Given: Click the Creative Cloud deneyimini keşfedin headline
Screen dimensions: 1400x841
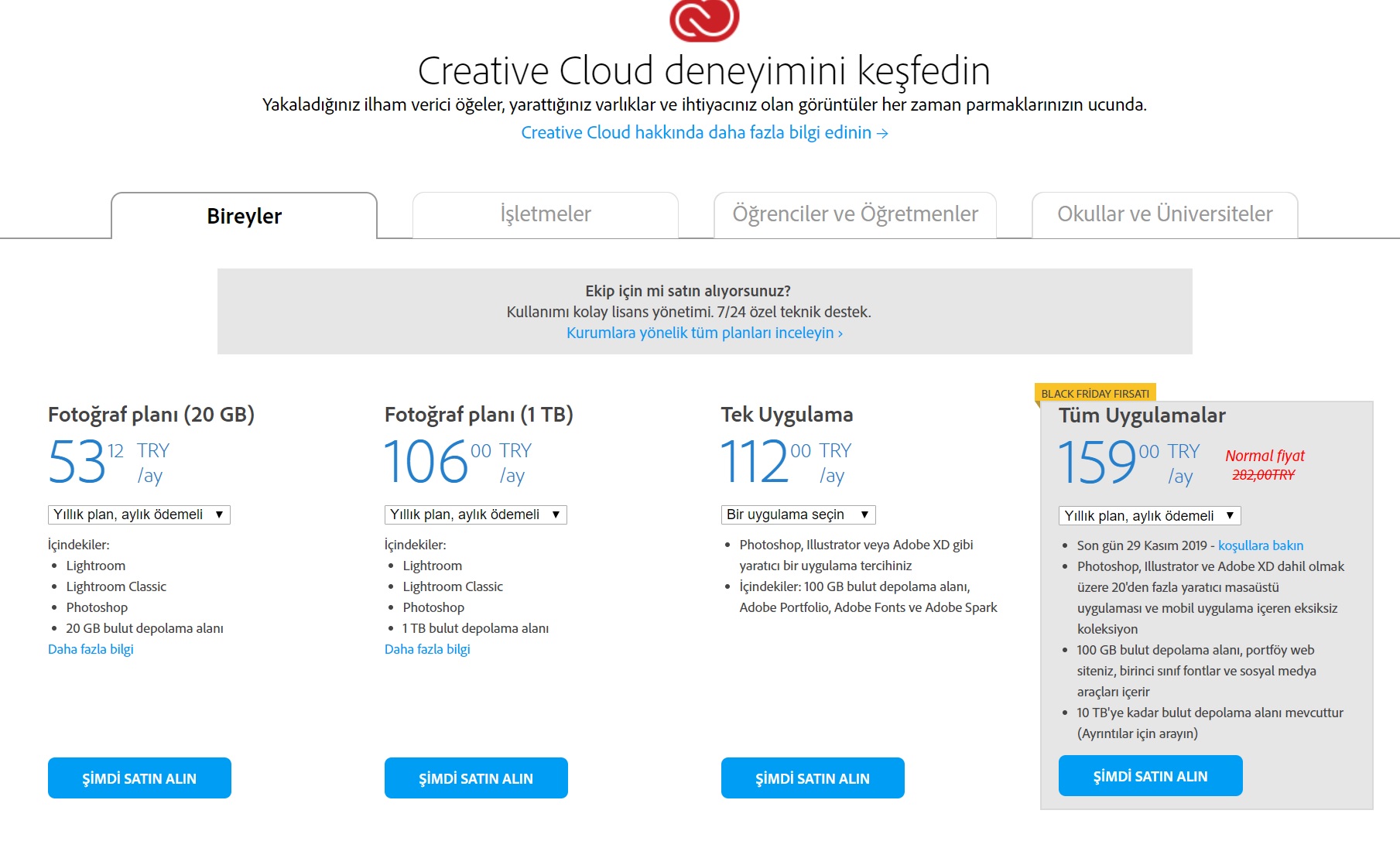Looking at the screenshot, I should tap(704, 70).
